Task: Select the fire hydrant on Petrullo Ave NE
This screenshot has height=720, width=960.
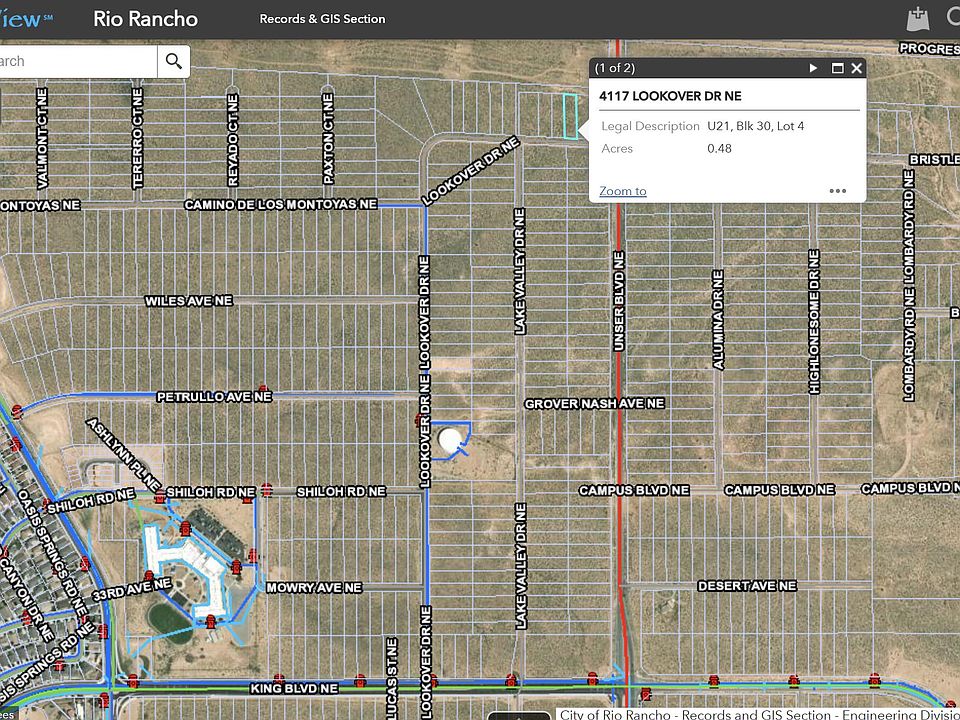Action: [263, 391]
